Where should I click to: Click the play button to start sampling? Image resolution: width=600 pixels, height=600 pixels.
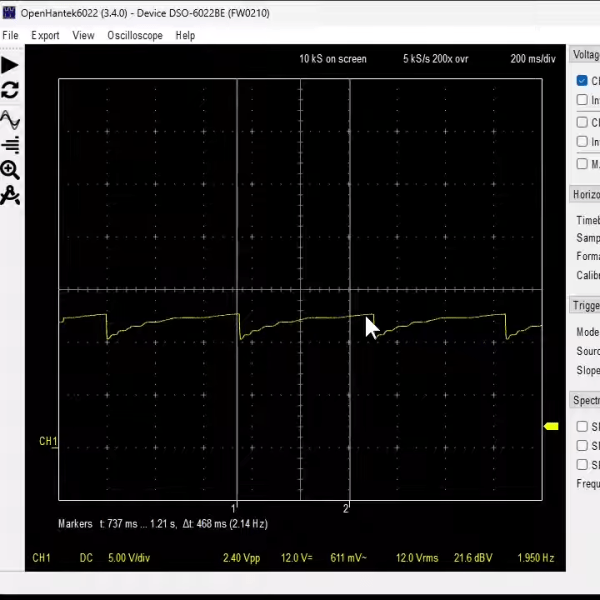10,66
